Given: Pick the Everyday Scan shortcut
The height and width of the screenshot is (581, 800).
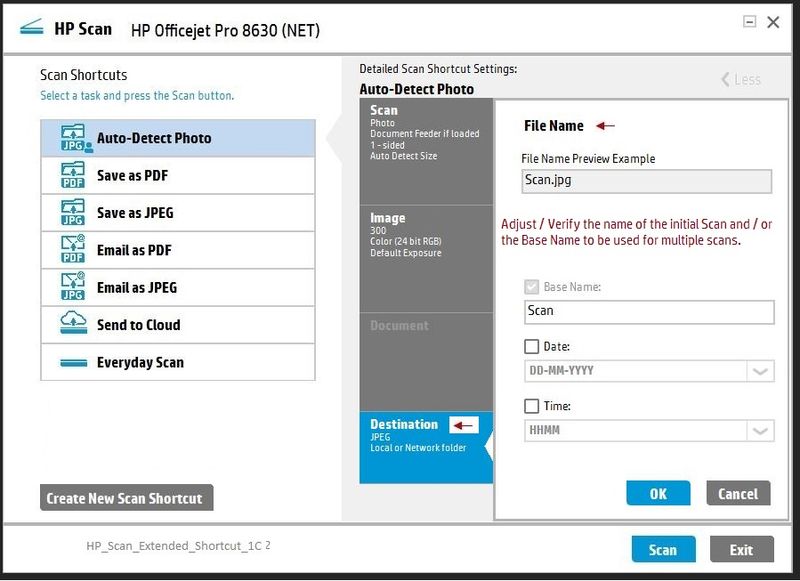Looking at the screenshot, I should pyautogui.click(x=178, y=362).
